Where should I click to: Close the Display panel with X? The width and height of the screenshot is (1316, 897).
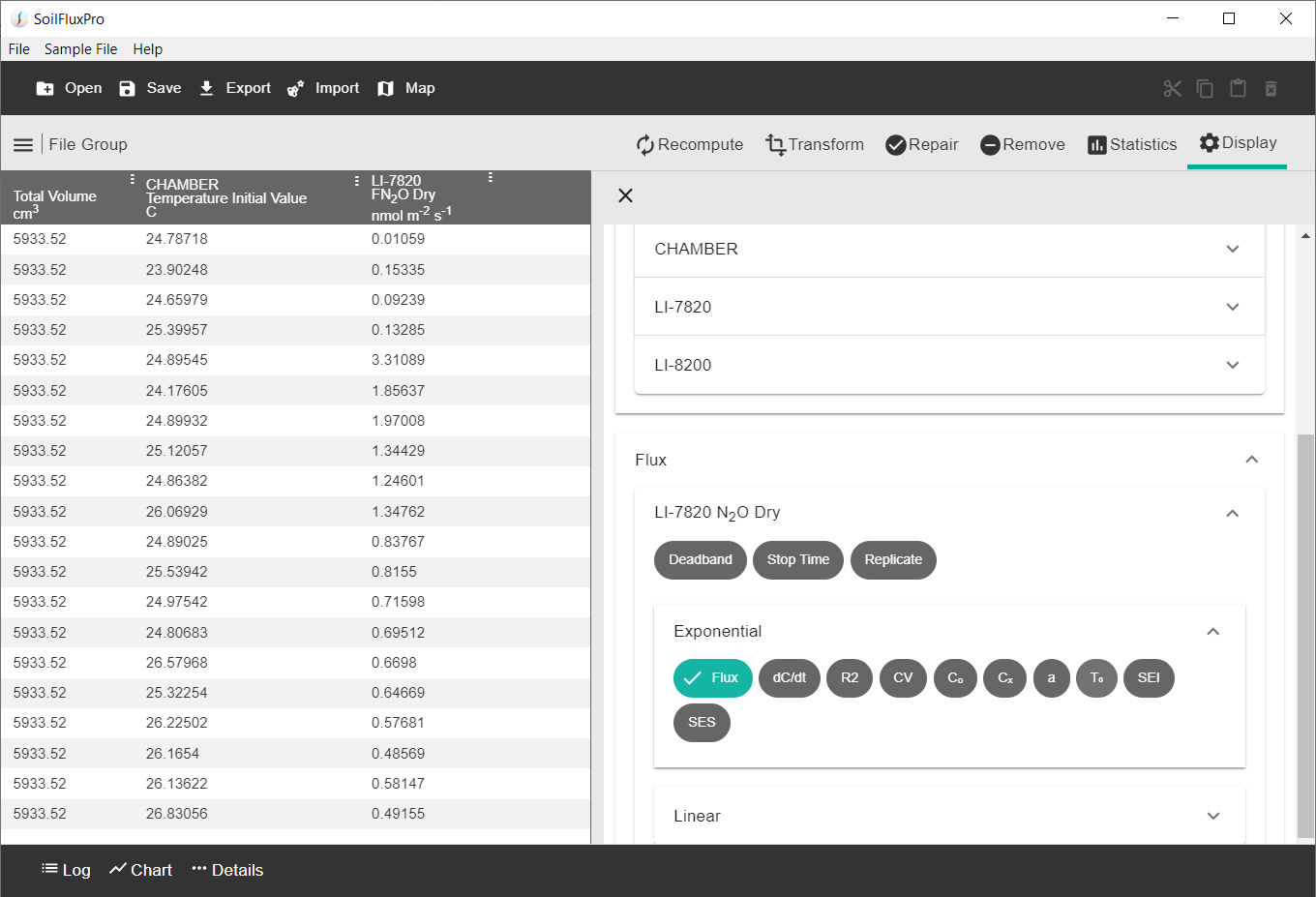[625, 195]
